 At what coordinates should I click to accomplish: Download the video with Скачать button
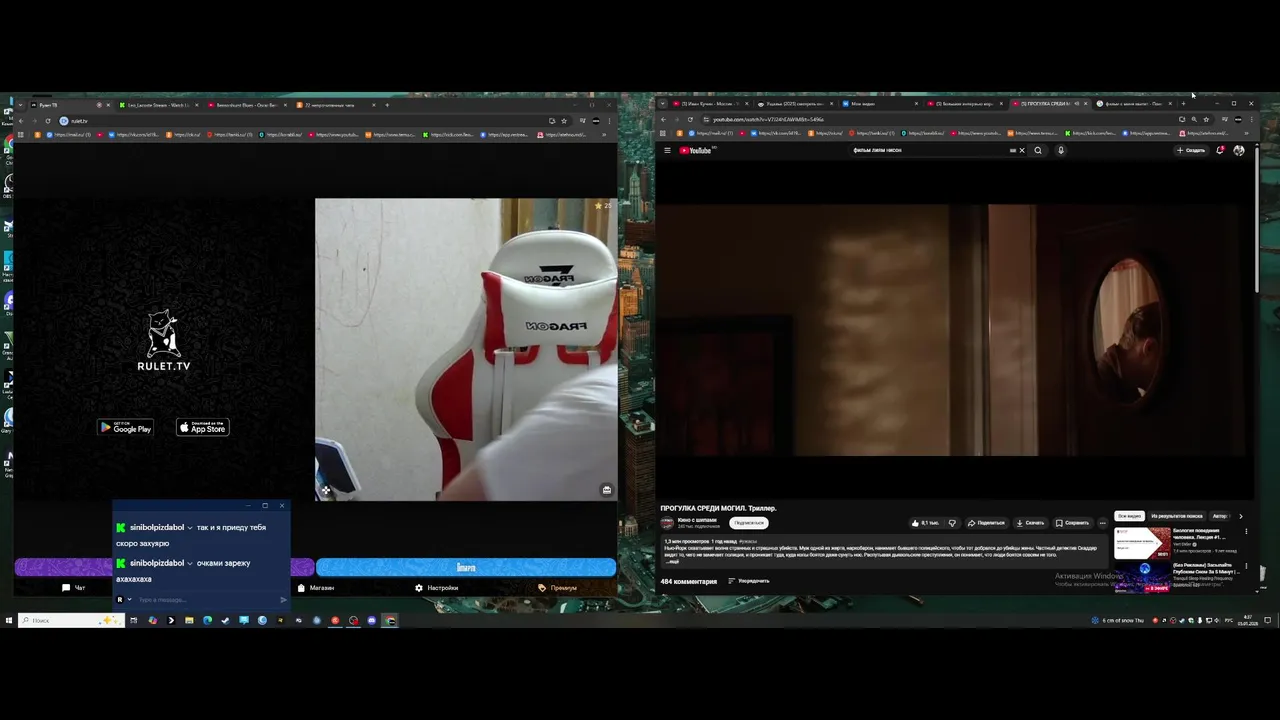(x=1030, y=522)
